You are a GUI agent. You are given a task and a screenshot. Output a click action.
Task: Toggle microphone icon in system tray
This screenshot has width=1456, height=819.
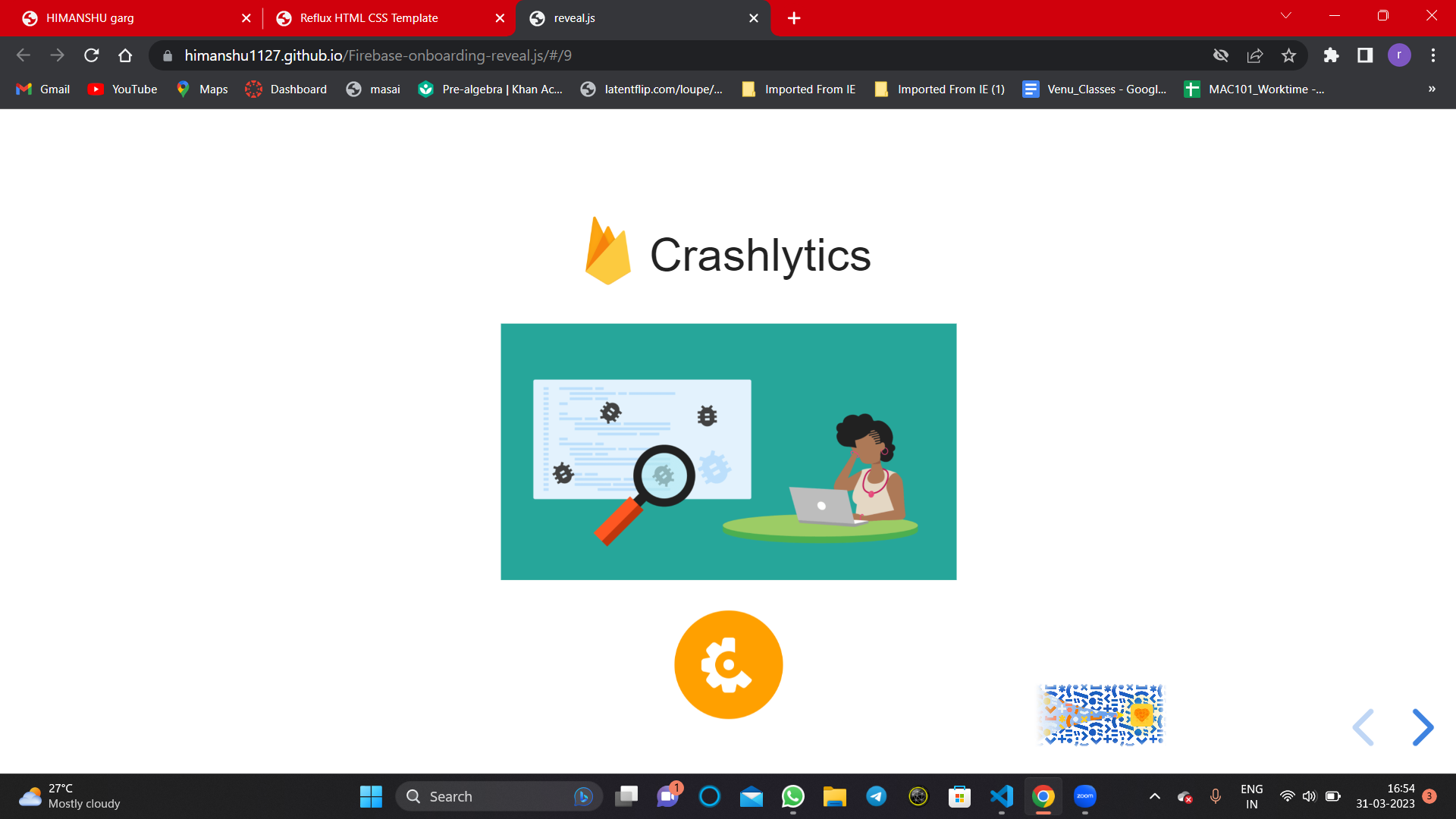1216,795
